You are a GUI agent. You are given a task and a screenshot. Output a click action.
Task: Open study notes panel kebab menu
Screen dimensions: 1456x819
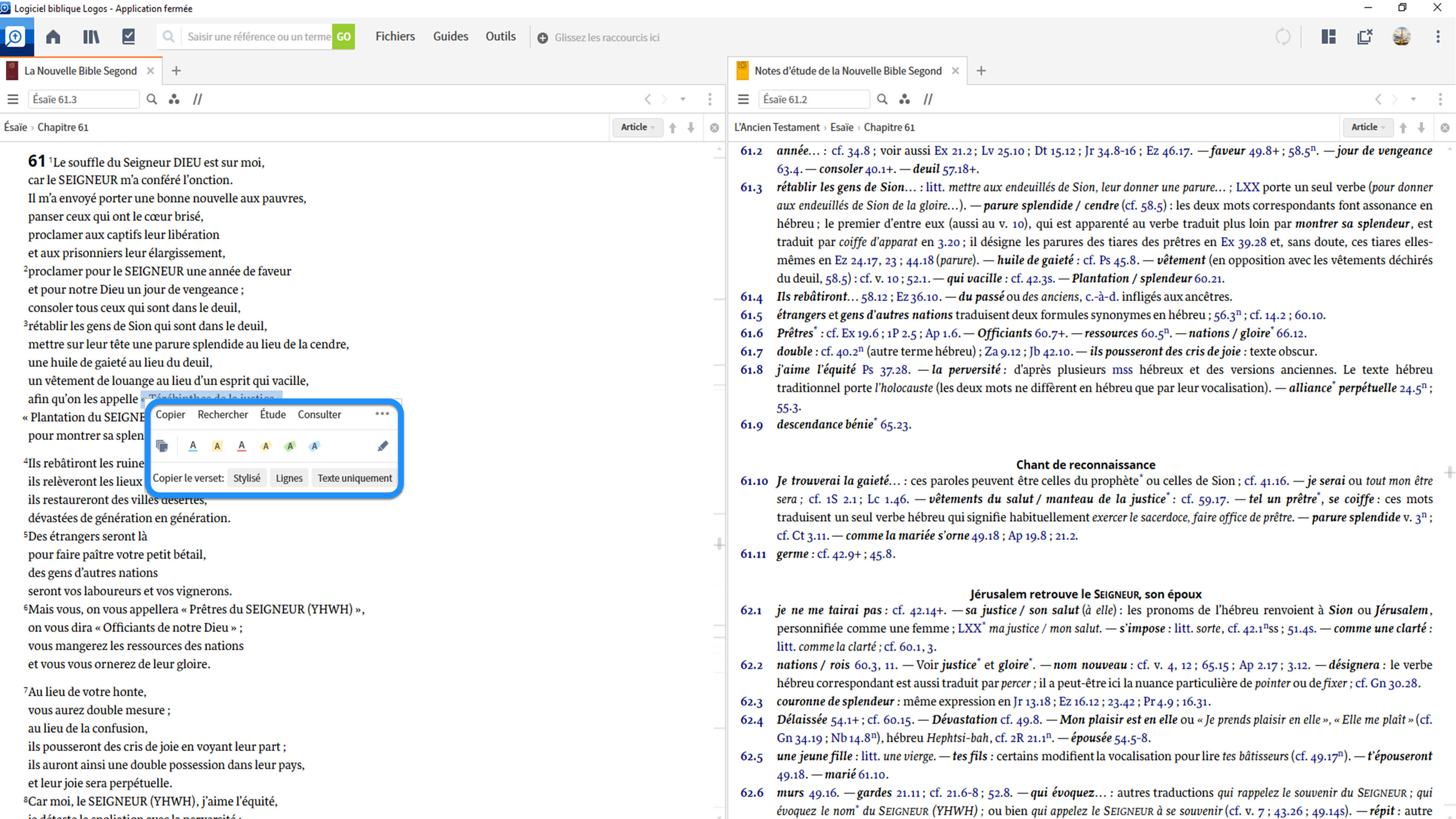click(x=1440, y=99)
